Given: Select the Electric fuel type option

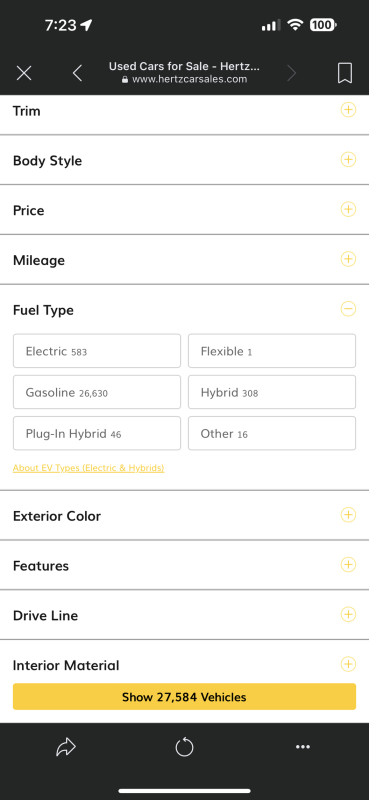Looking at the screenshot, I should pos(97,351).
